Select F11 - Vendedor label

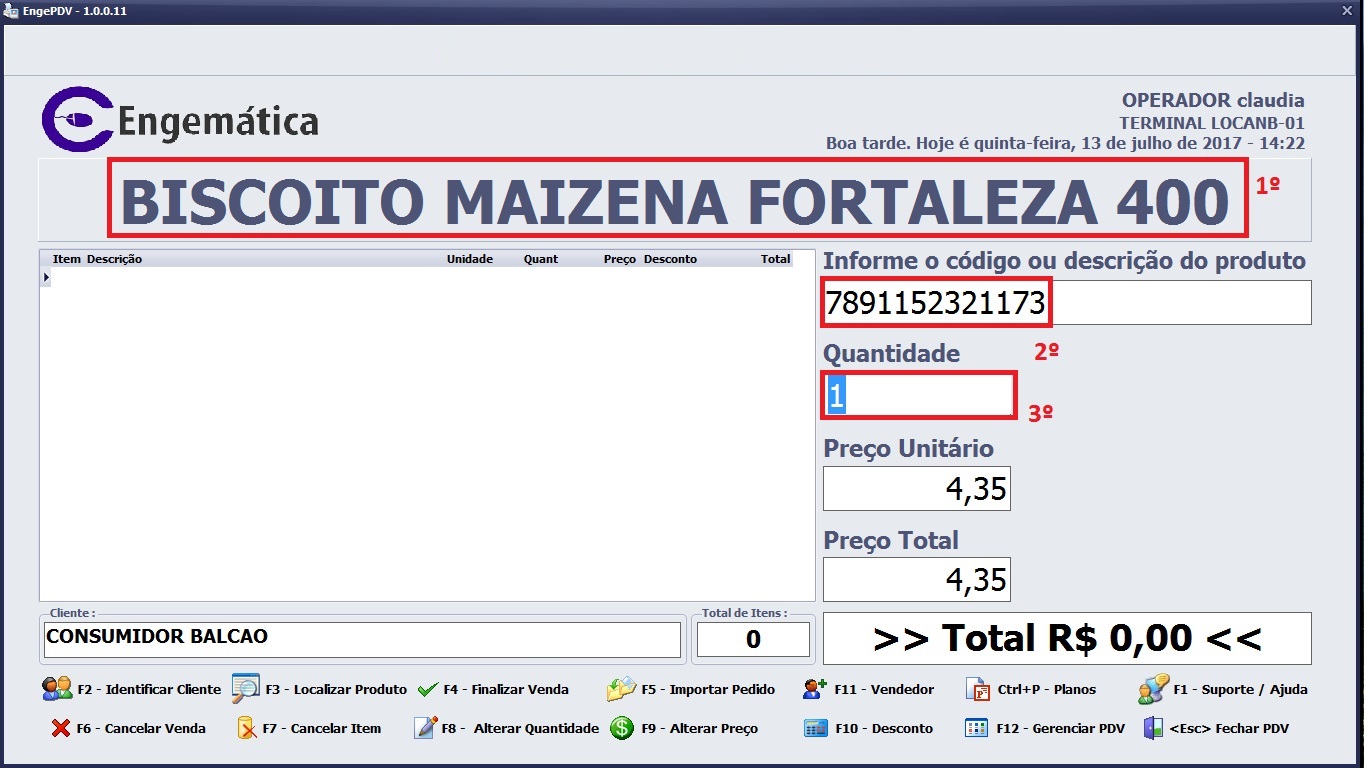[x=884, y=689]
